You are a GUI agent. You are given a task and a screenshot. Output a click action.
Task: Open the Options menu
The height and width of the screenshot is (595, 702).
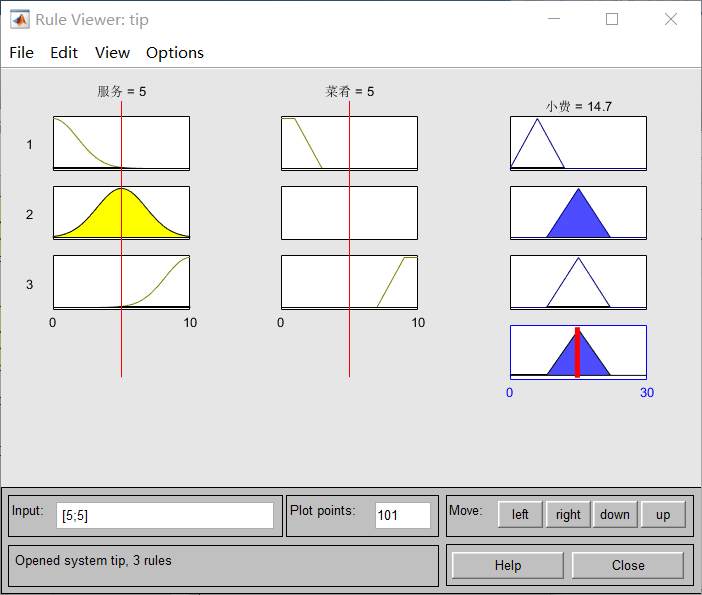click(175, 53)
